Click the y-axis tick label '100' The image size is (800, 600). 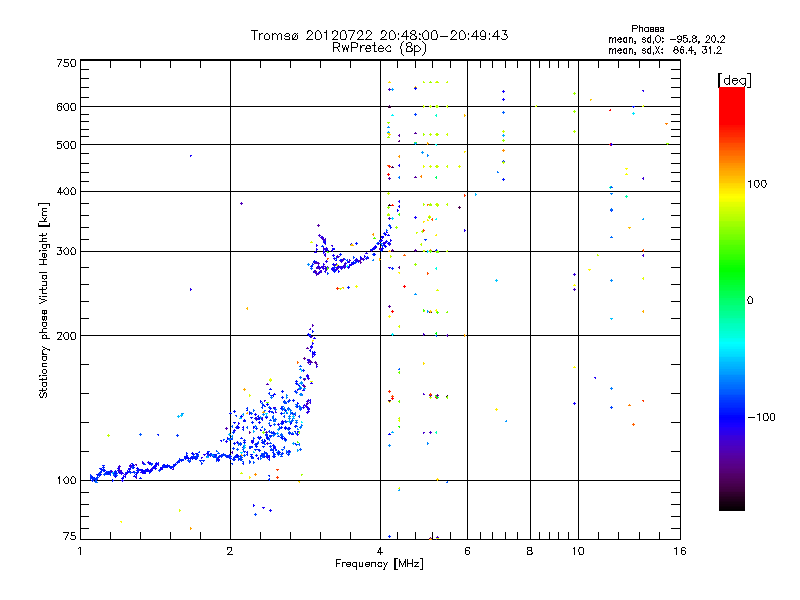66,480
